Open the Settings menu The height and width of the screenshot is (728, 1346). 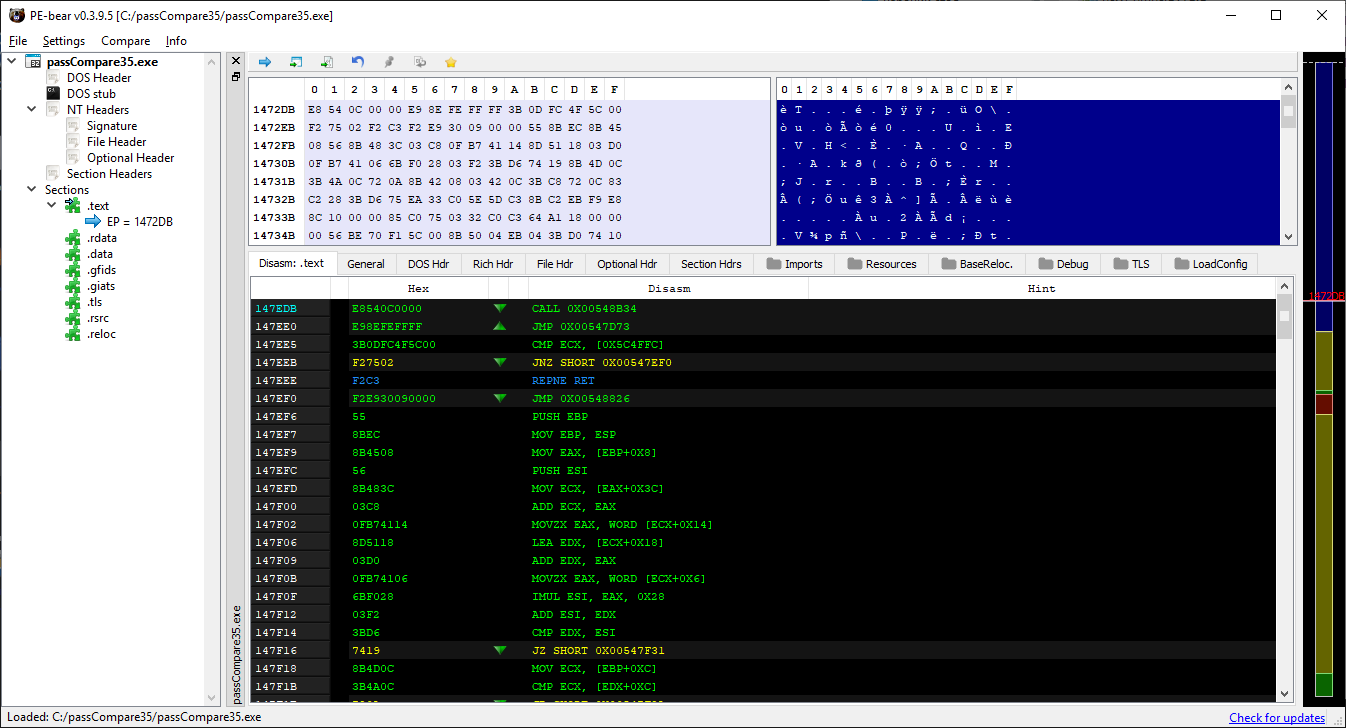64,41
